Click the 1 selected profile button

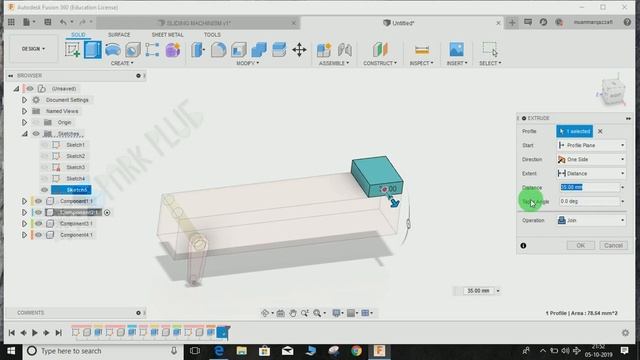tap(574, 131)
